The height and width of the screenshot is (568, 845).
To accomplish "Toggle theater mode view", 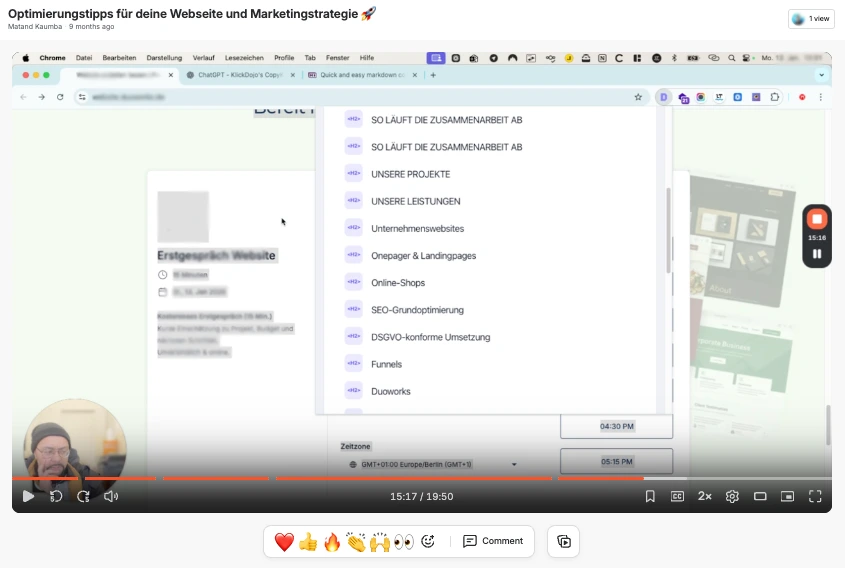I will pyautogui.click(x=760, y=496).
